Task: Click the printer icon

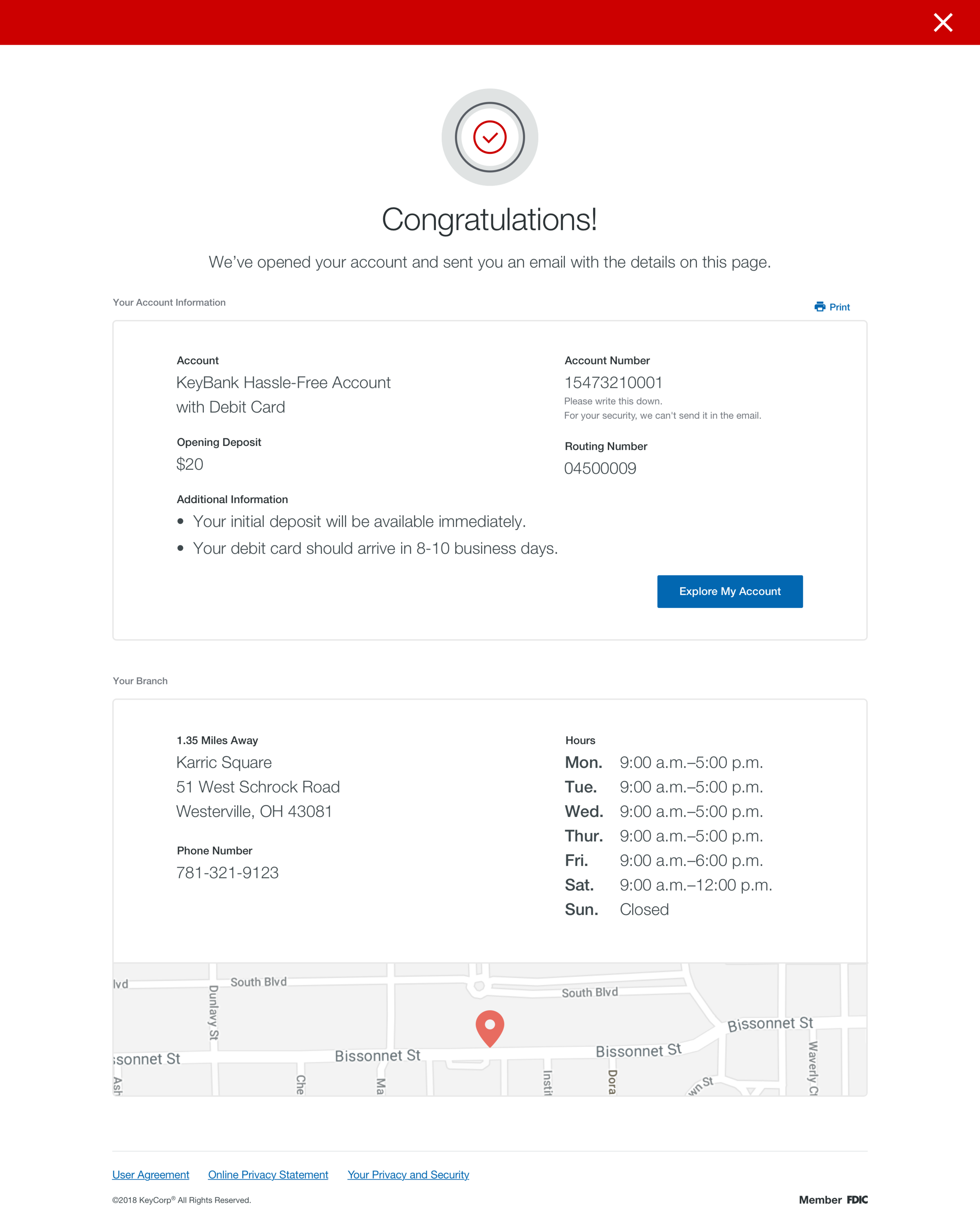Action: pyautogui.click(x=819, y=307)
